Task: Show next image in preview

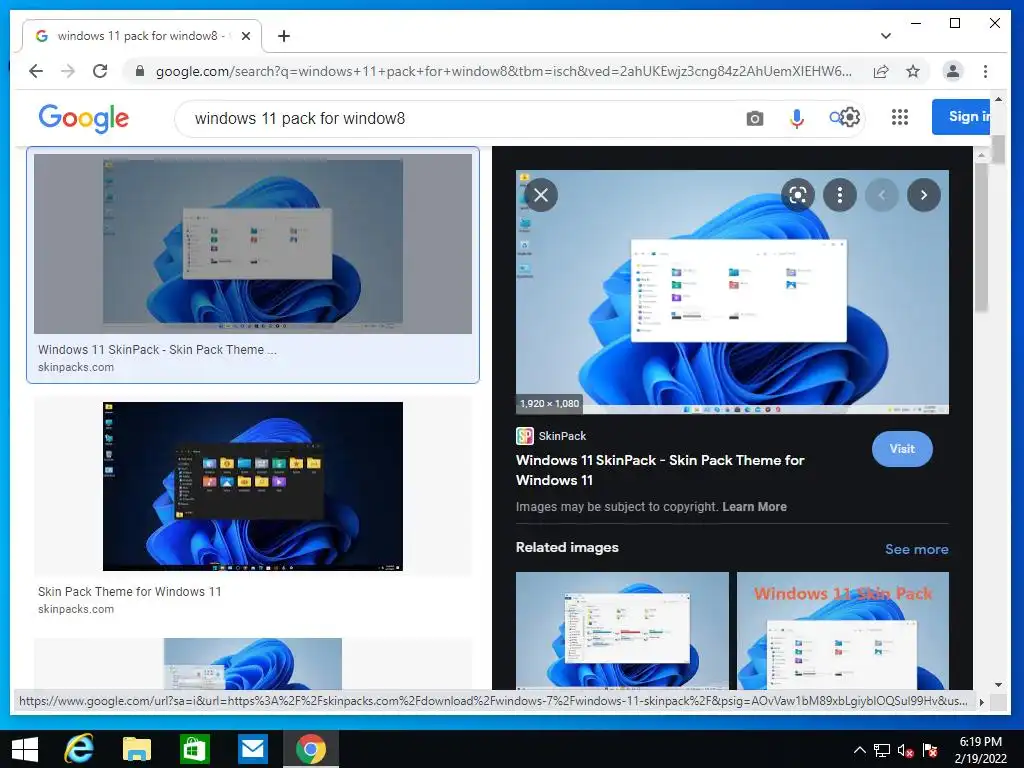Action: [923, 195]
